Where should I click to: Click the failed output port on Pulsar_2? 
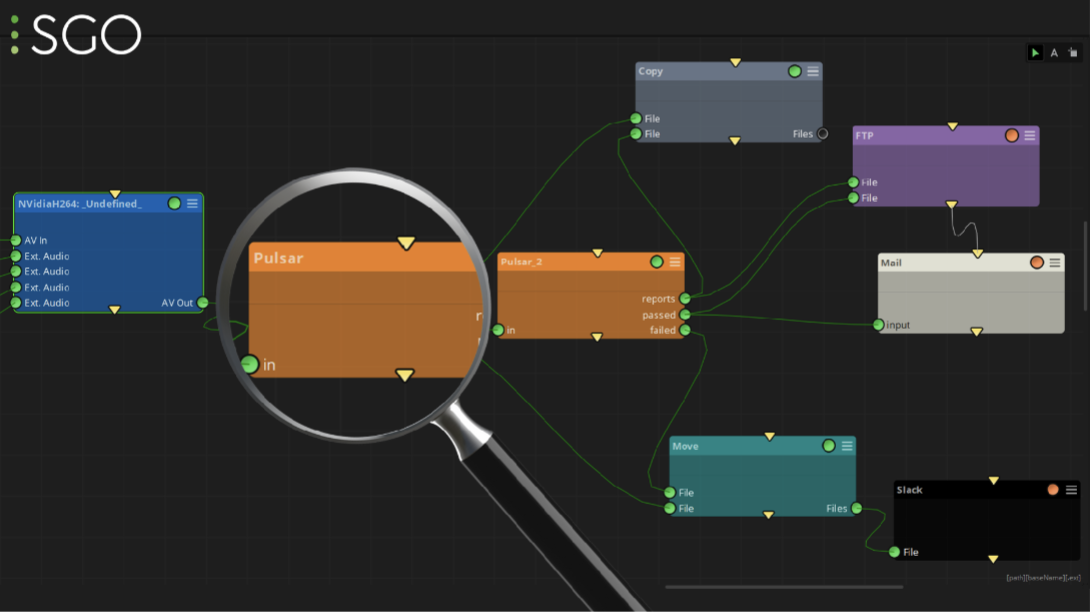(x=685, y=330)
